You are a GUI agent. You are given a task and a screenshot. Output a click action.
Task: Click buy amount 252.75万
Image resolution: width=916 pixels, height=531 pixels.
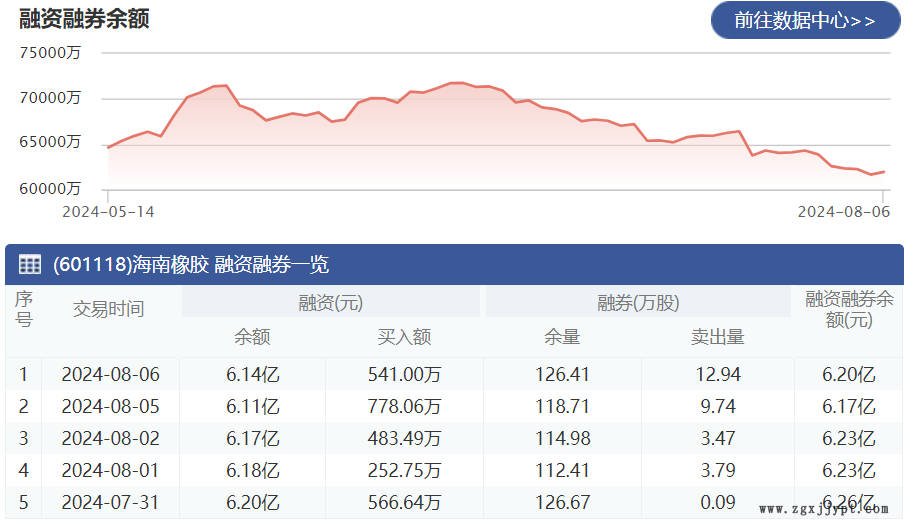pyautogui.click(x=404, y=471)
